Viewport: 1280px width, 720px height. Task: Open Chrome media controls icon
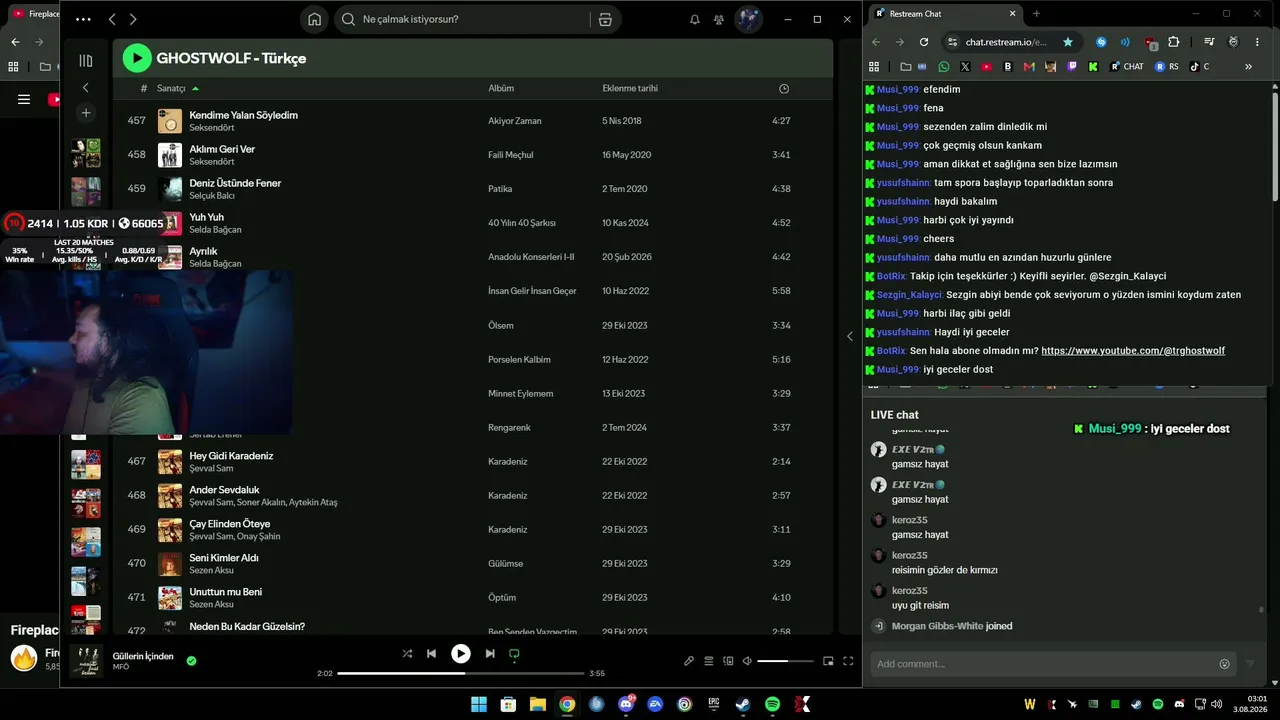pos(1209,42)
